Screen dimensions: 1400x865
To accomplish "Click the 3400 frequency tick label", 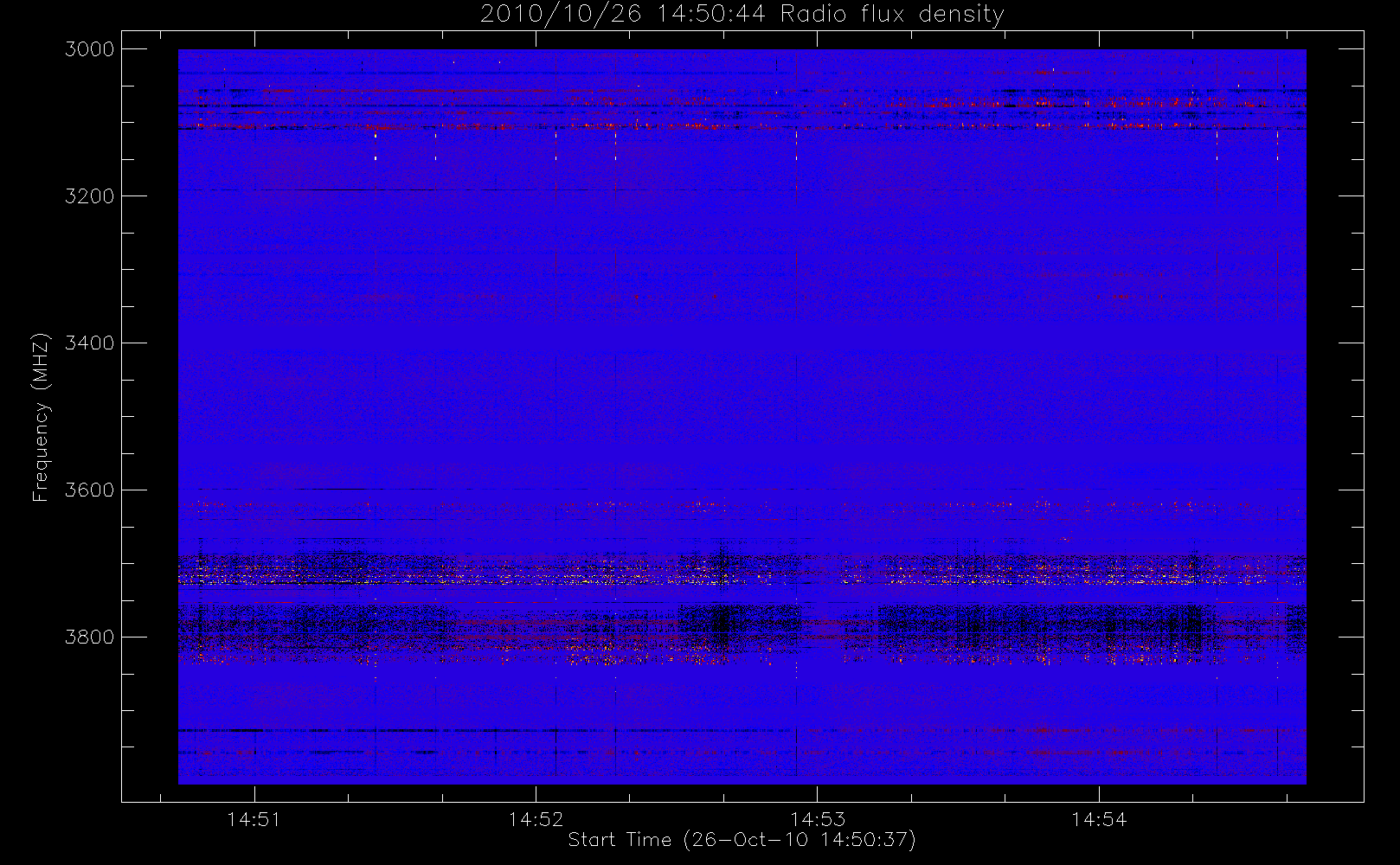I will coord(90,343).
